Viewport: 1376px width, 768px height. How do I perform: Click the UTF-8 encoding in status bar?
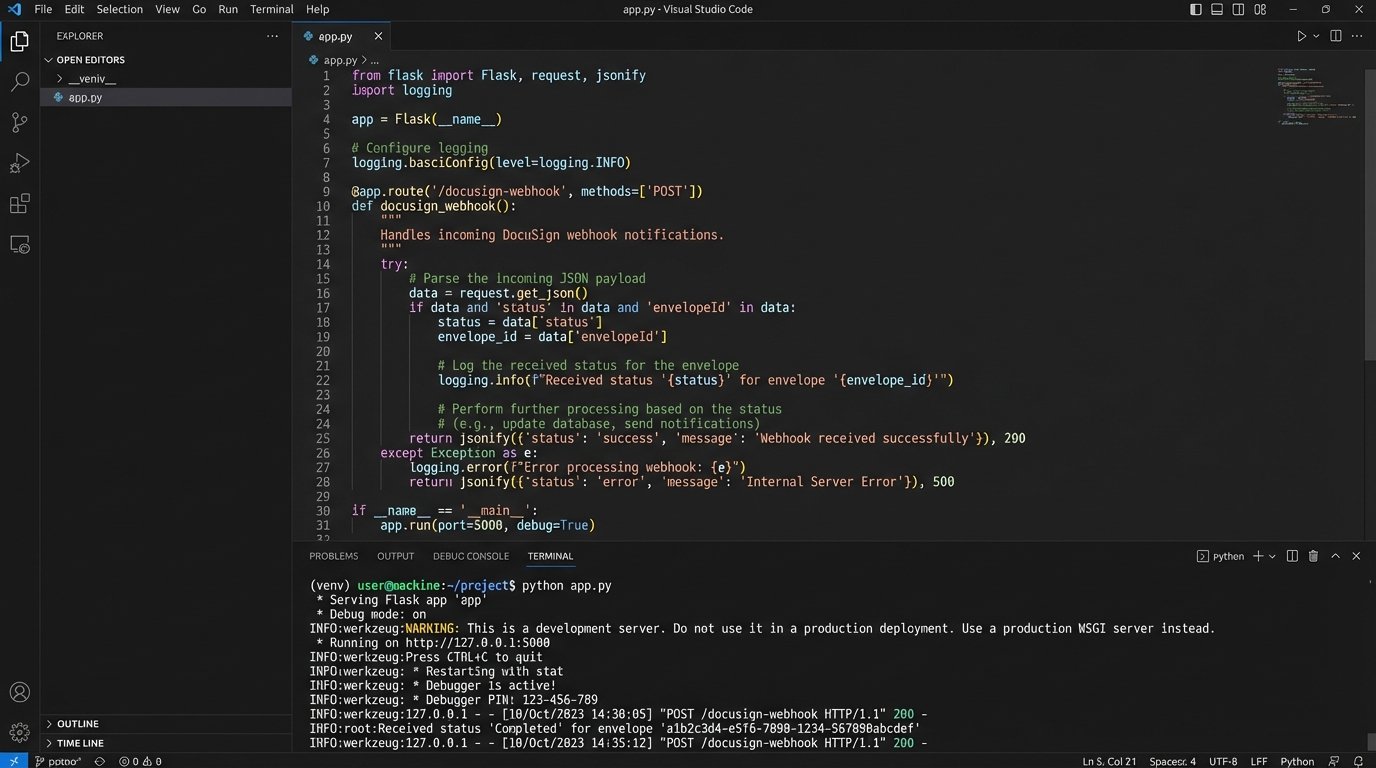[x=1222, y=761]
